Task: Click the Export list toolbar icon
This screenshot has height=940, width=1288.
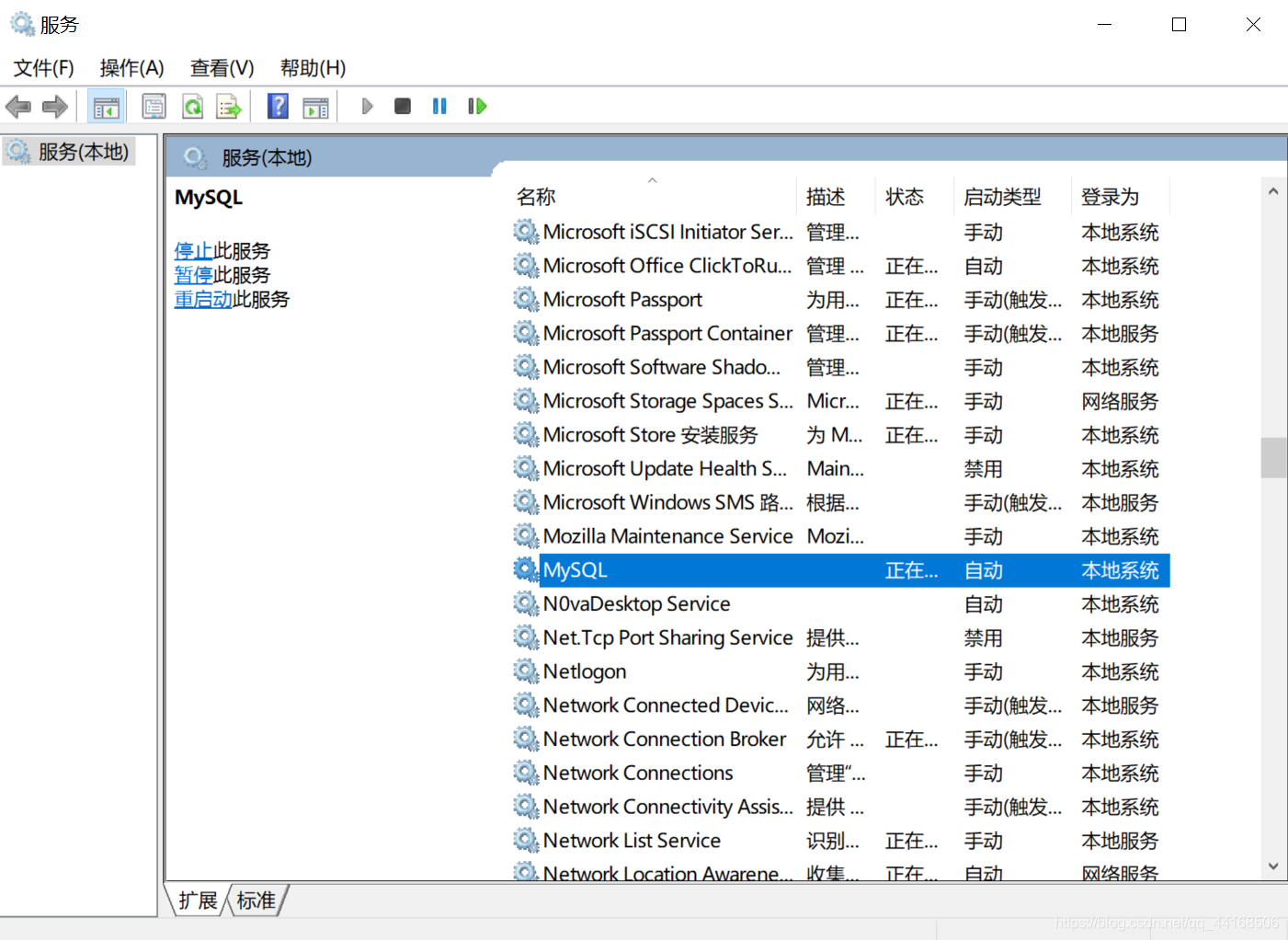Action: tap(229, 106)
